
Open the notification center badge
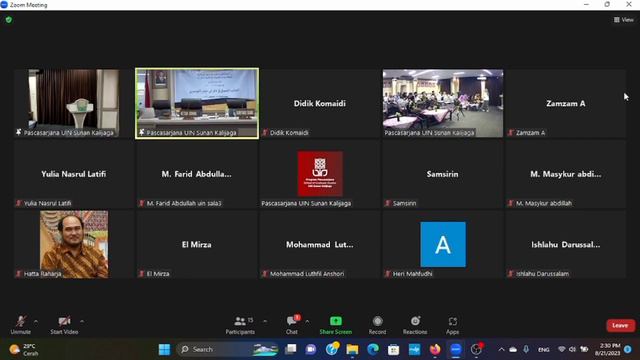pyautogui.click(x=628, y=349)
